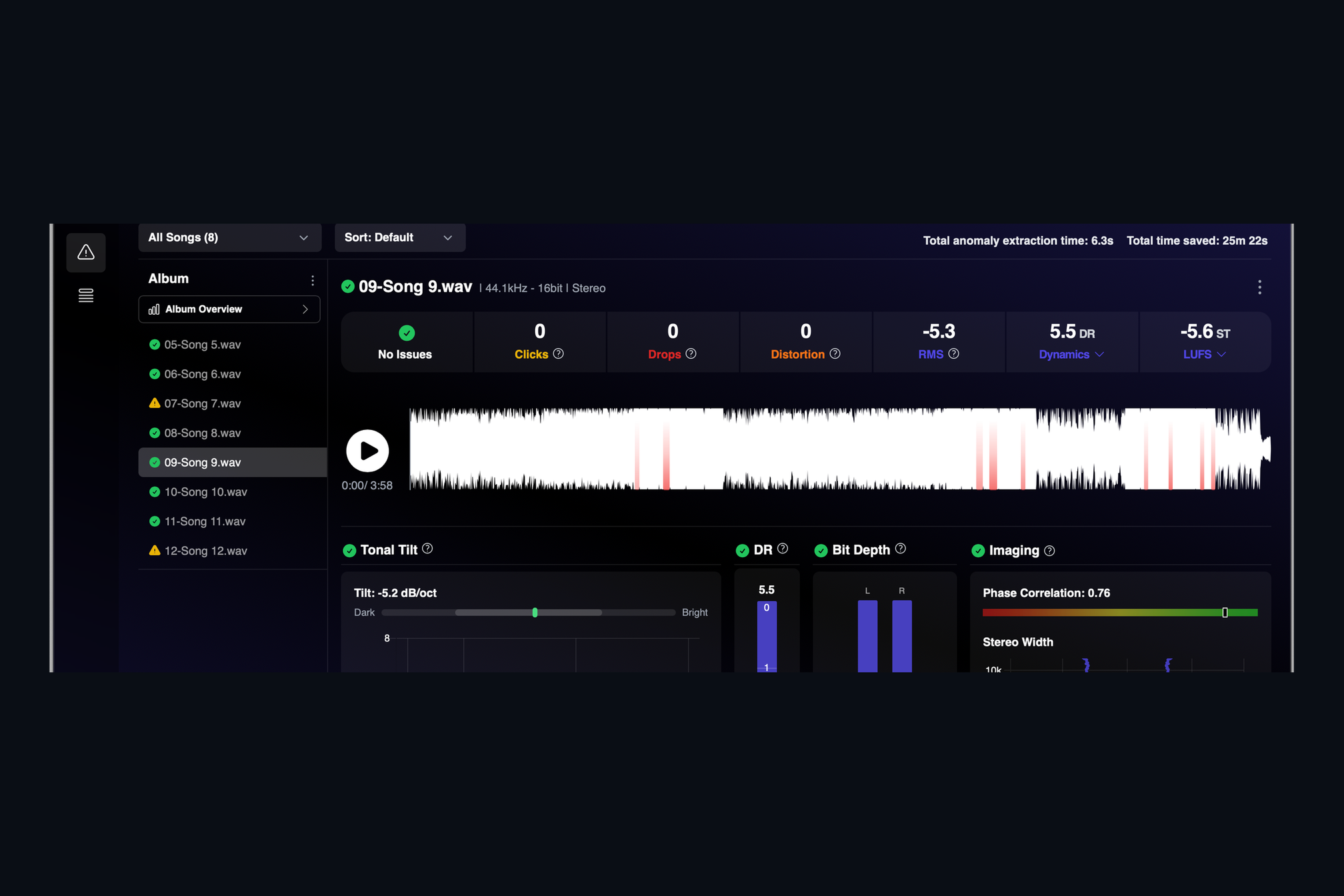Click green check beside Bit Depth heading
This screenshot has height=896, width=1344.
821,551
